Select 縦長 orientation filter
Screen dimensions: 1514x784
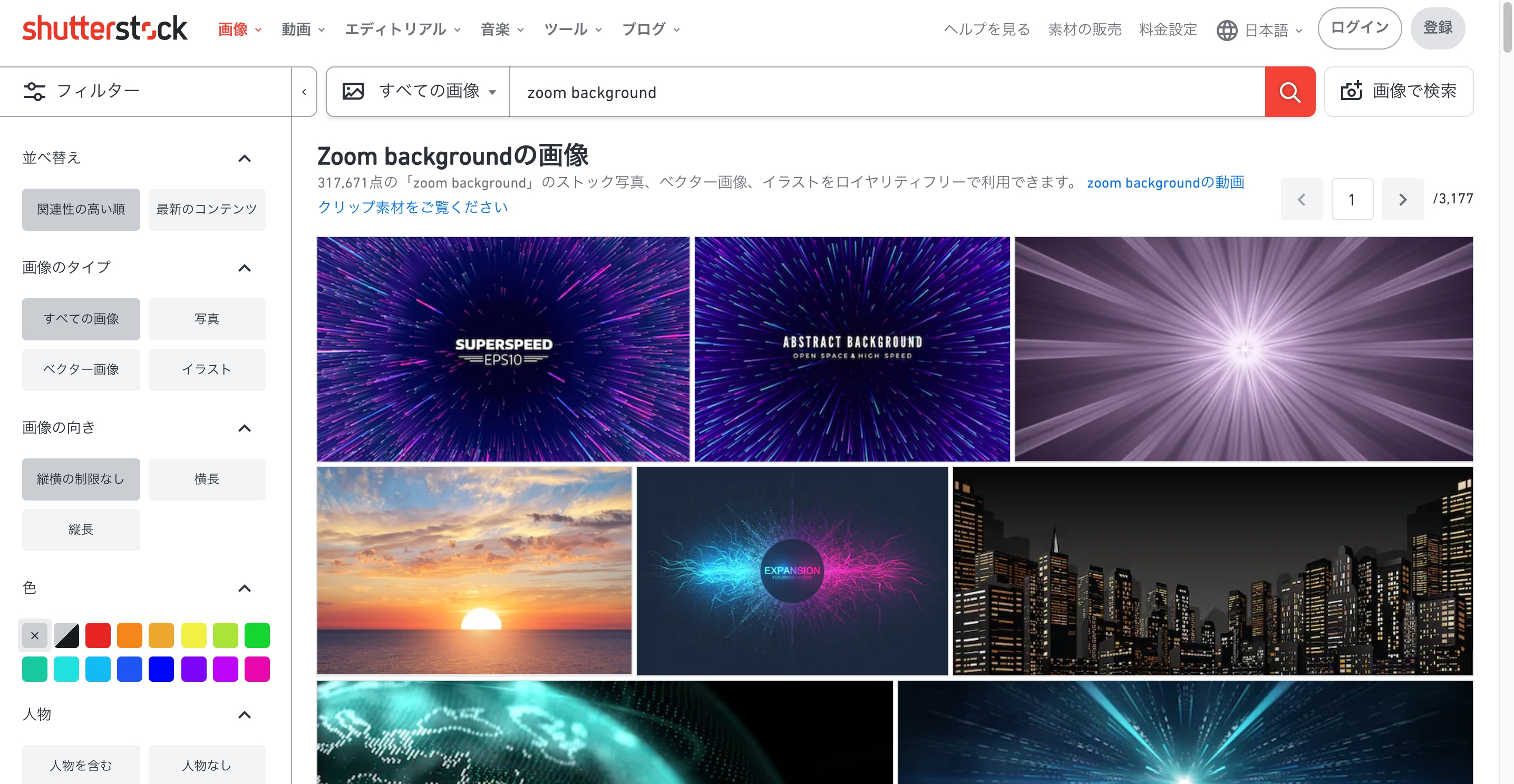[81, 530]
